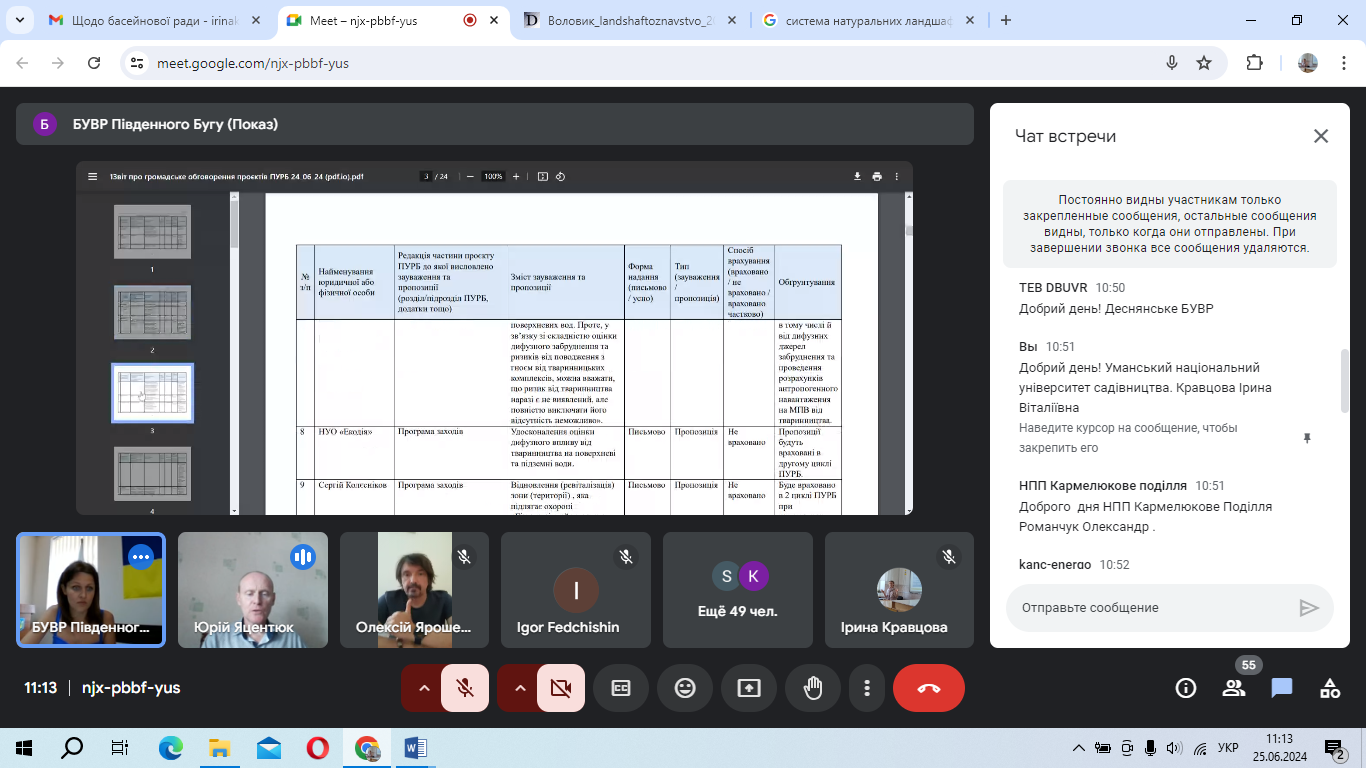
Task: Open system volume control
Action: (x=1175, y=747)
